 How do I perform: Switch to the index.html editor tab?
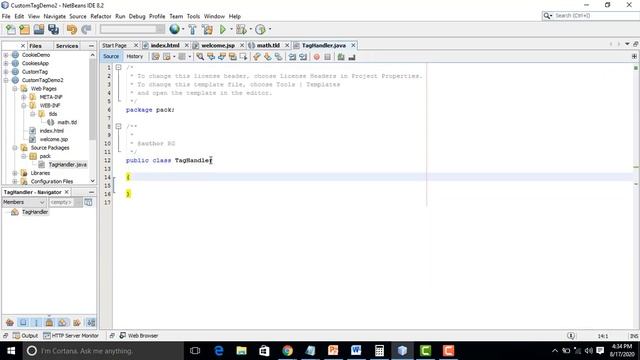[164, 45]
